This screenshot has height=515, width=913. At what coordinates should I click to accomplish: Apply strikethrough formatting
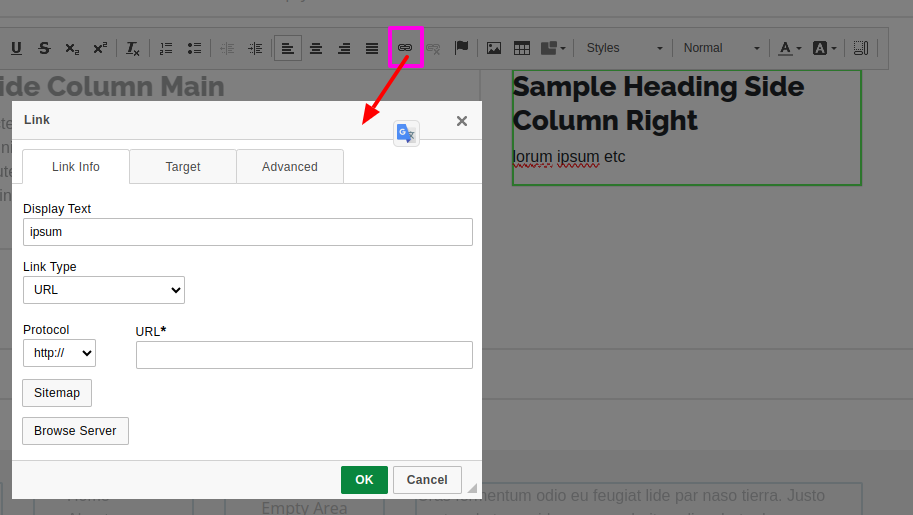click(44, 48)
